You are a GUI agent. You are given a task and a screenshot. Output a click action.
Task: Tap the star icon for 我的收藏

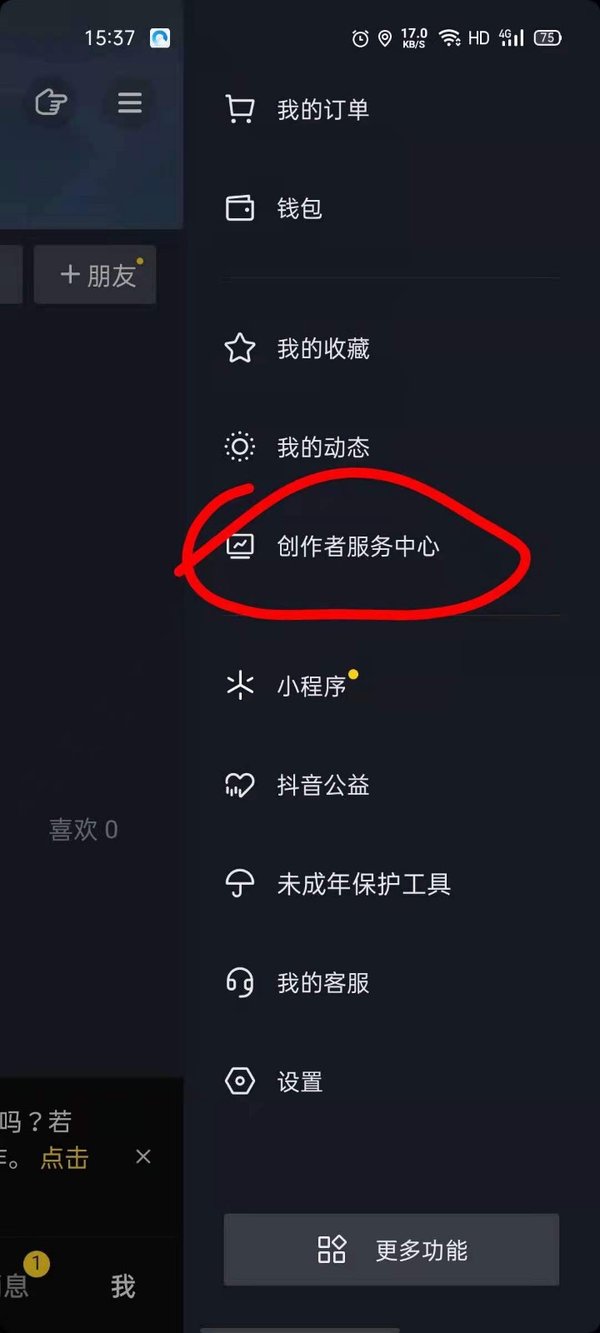[x=240, y=348]
